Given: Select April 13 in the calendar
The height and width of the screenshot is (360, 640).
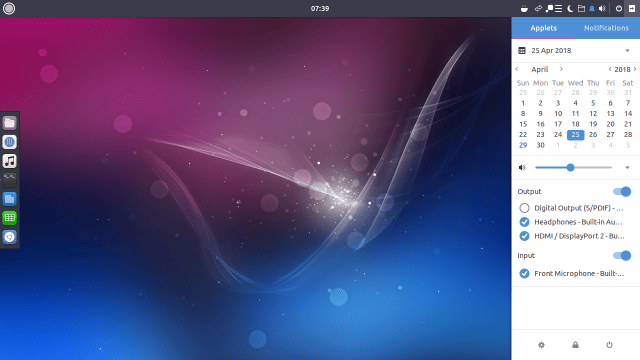Looking at the screenshot, I should click(x=611, y=114).
